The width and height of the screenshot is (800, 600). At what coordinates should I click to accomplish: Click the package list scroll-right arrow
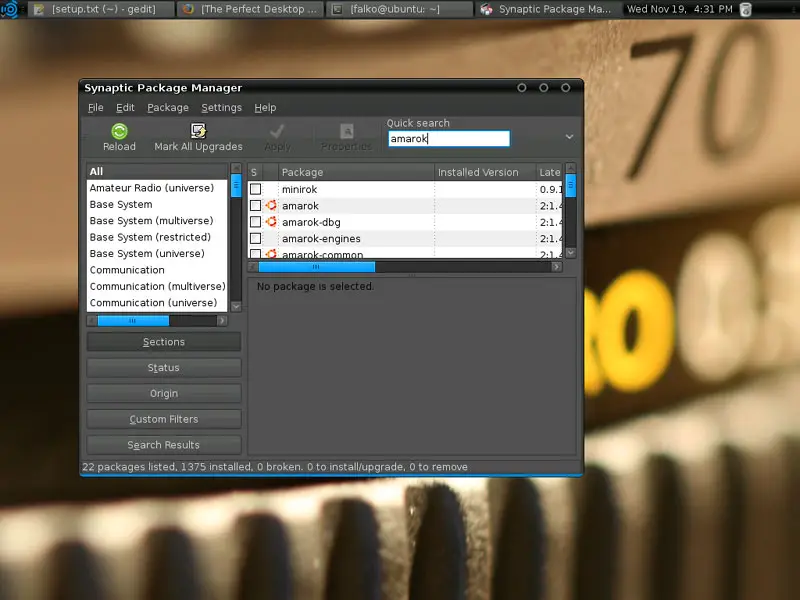pyautogui.click(x=557, y=267)
